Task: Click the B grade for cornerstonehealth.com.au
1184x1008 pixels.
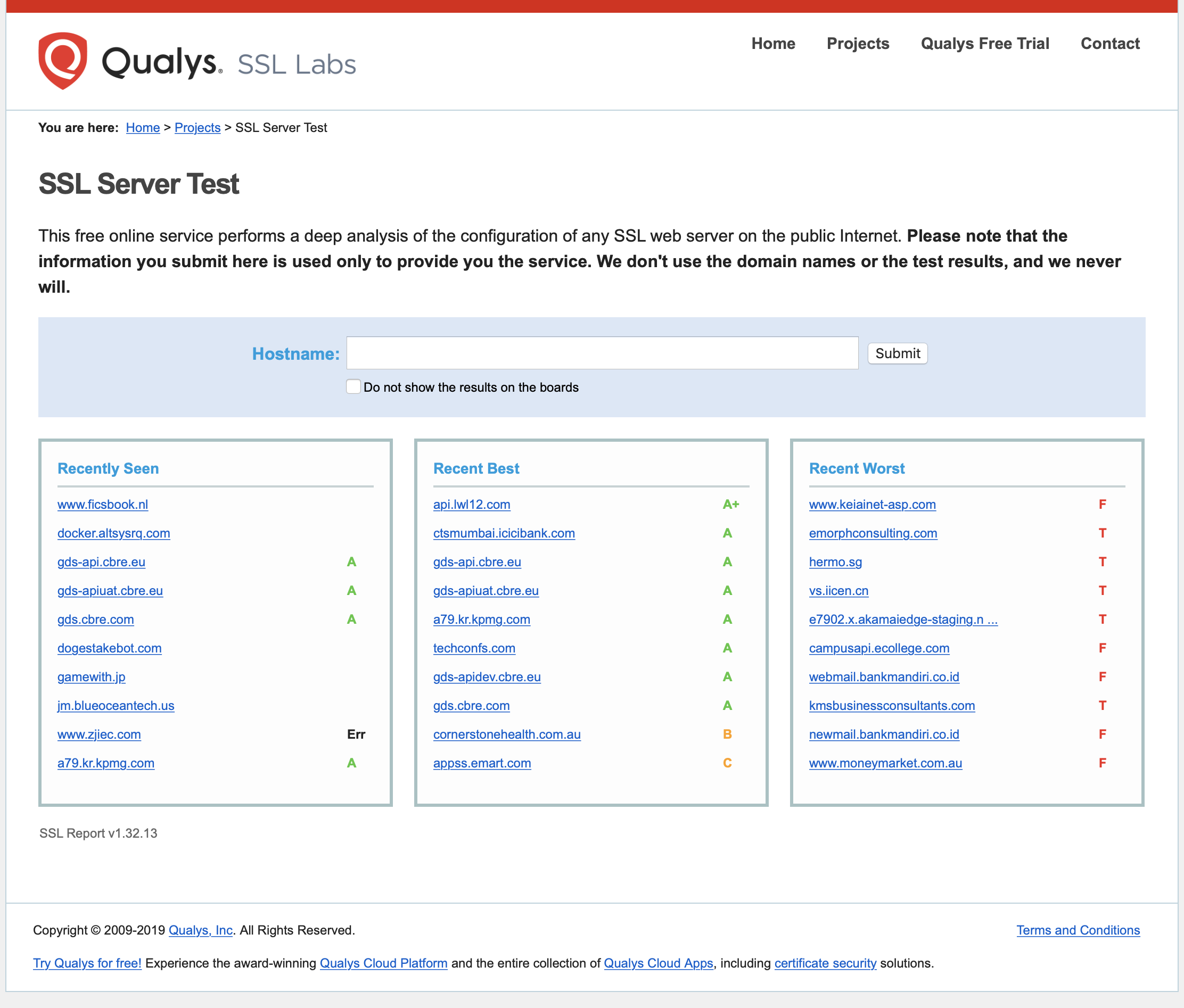Action: tap(727, 734)
